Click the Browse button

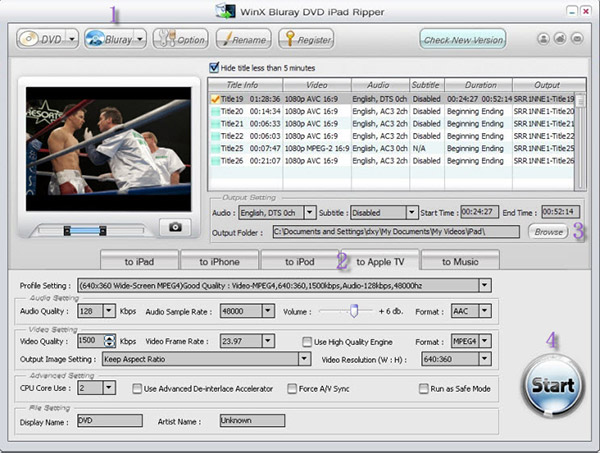pos(548,232)
